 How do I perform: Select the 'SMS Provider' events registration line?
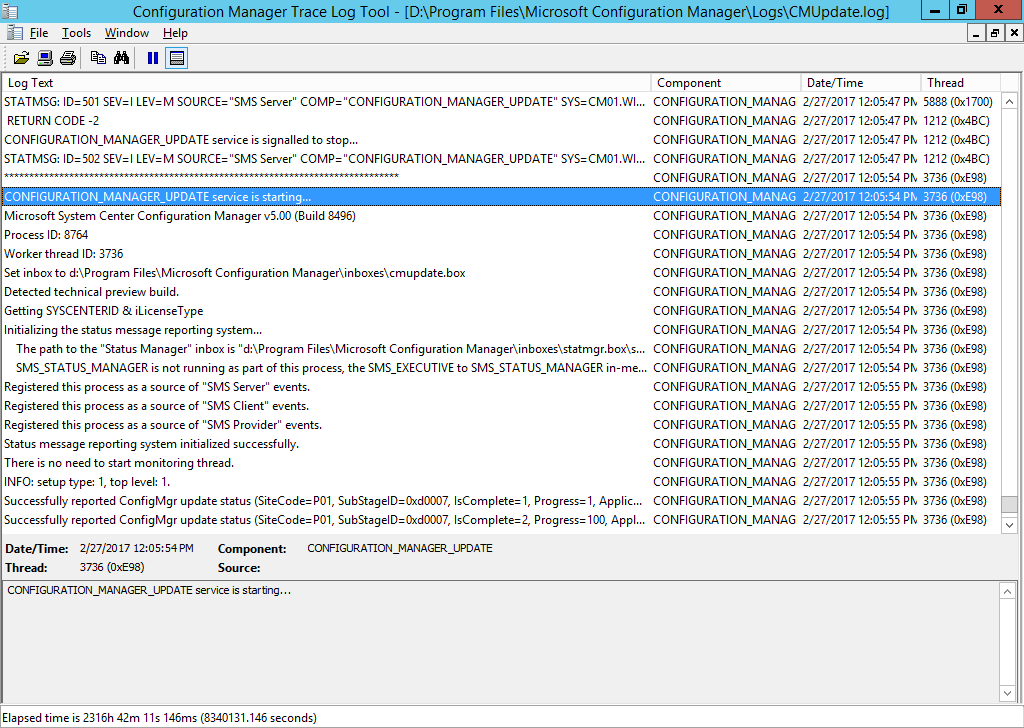pos(502,424)
